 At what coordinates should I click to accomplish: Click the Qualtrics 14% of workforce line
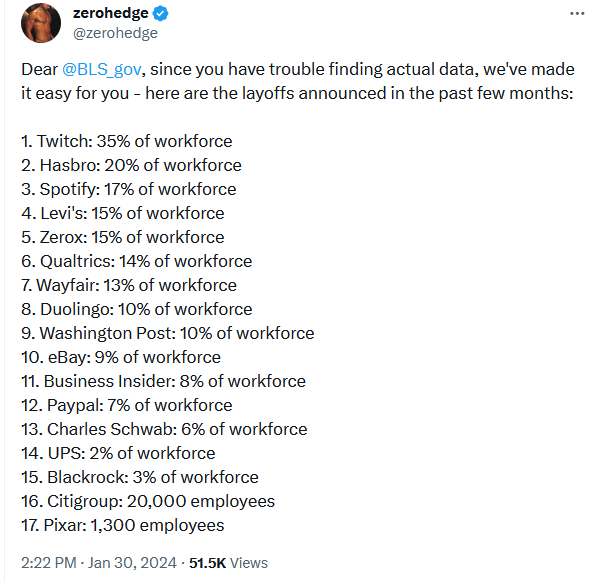click(137, 261)
